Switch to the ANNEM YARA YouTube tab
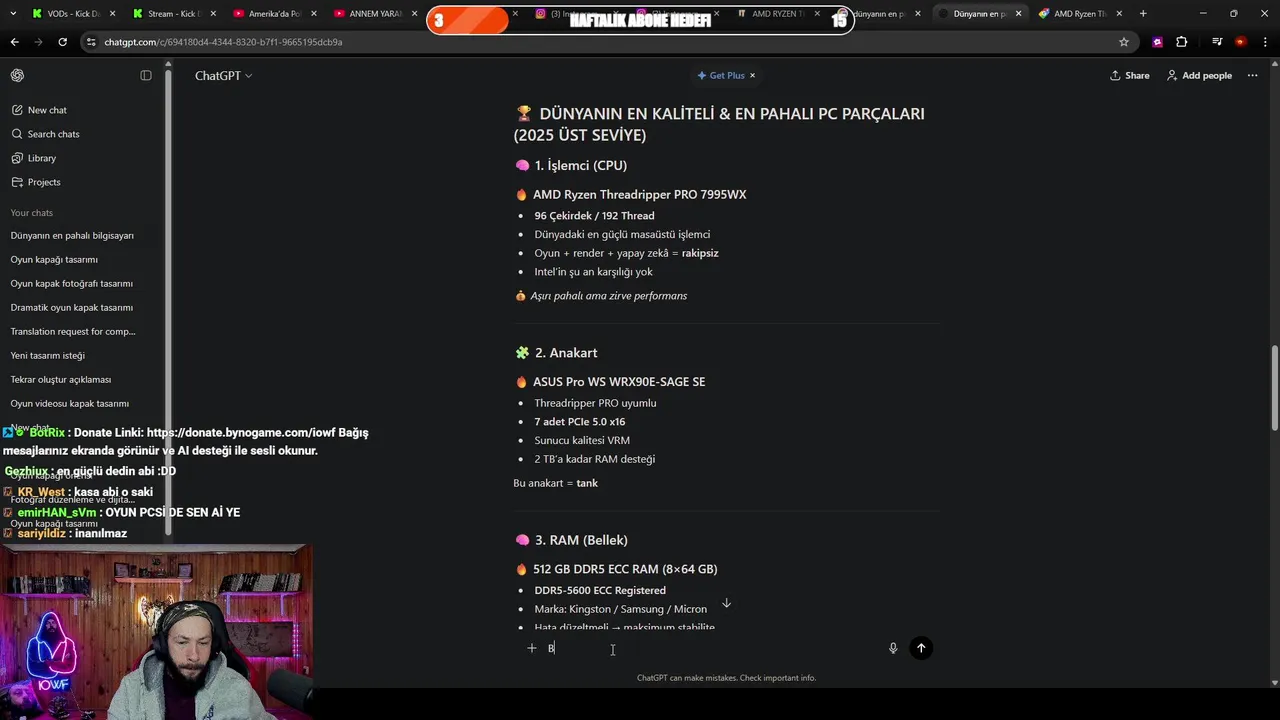The width and height of the screenshot is (1280, 720). (x=374, y=14)
